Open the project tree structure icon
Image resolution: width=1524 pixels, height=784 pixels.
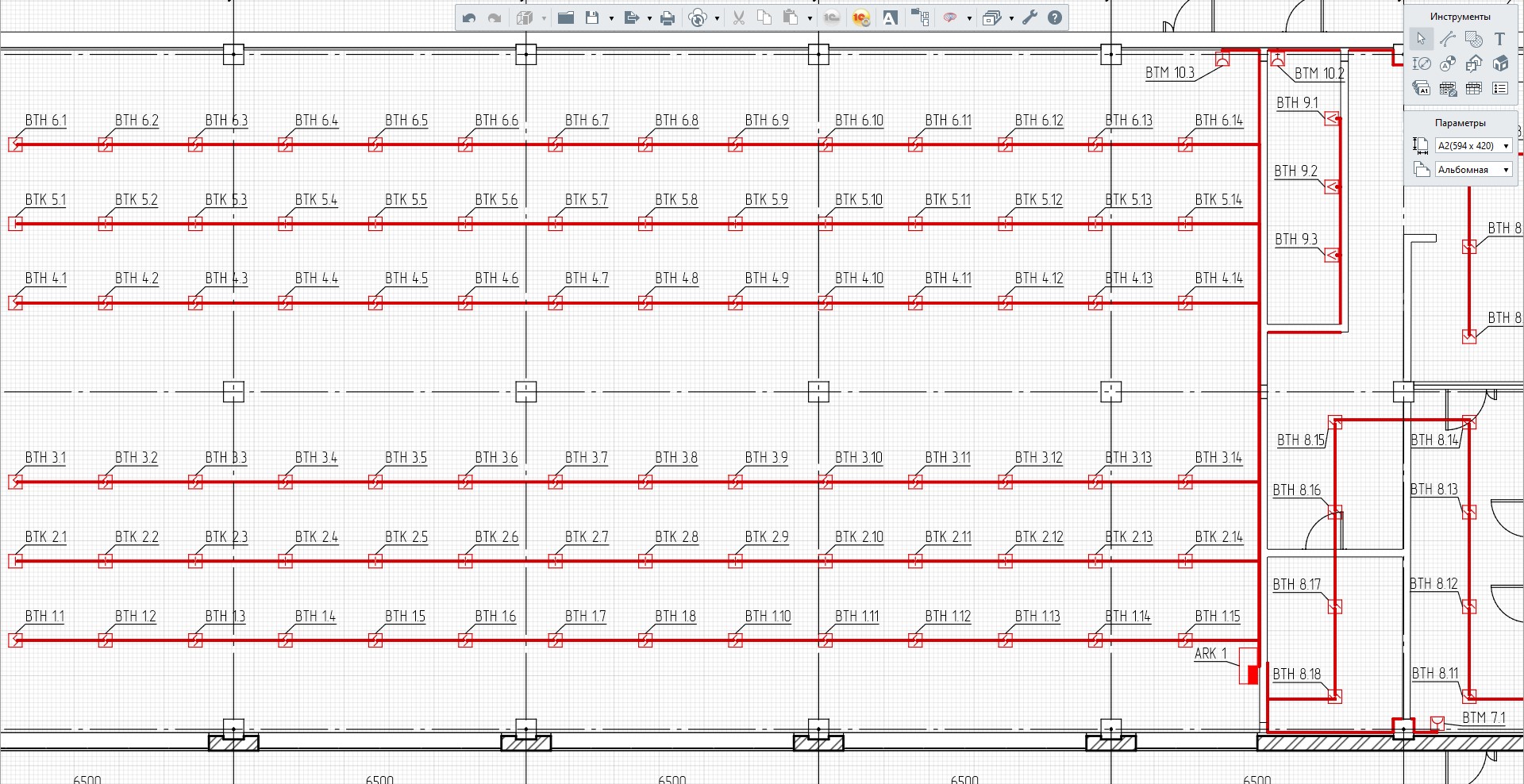click(x=920, y=17)
